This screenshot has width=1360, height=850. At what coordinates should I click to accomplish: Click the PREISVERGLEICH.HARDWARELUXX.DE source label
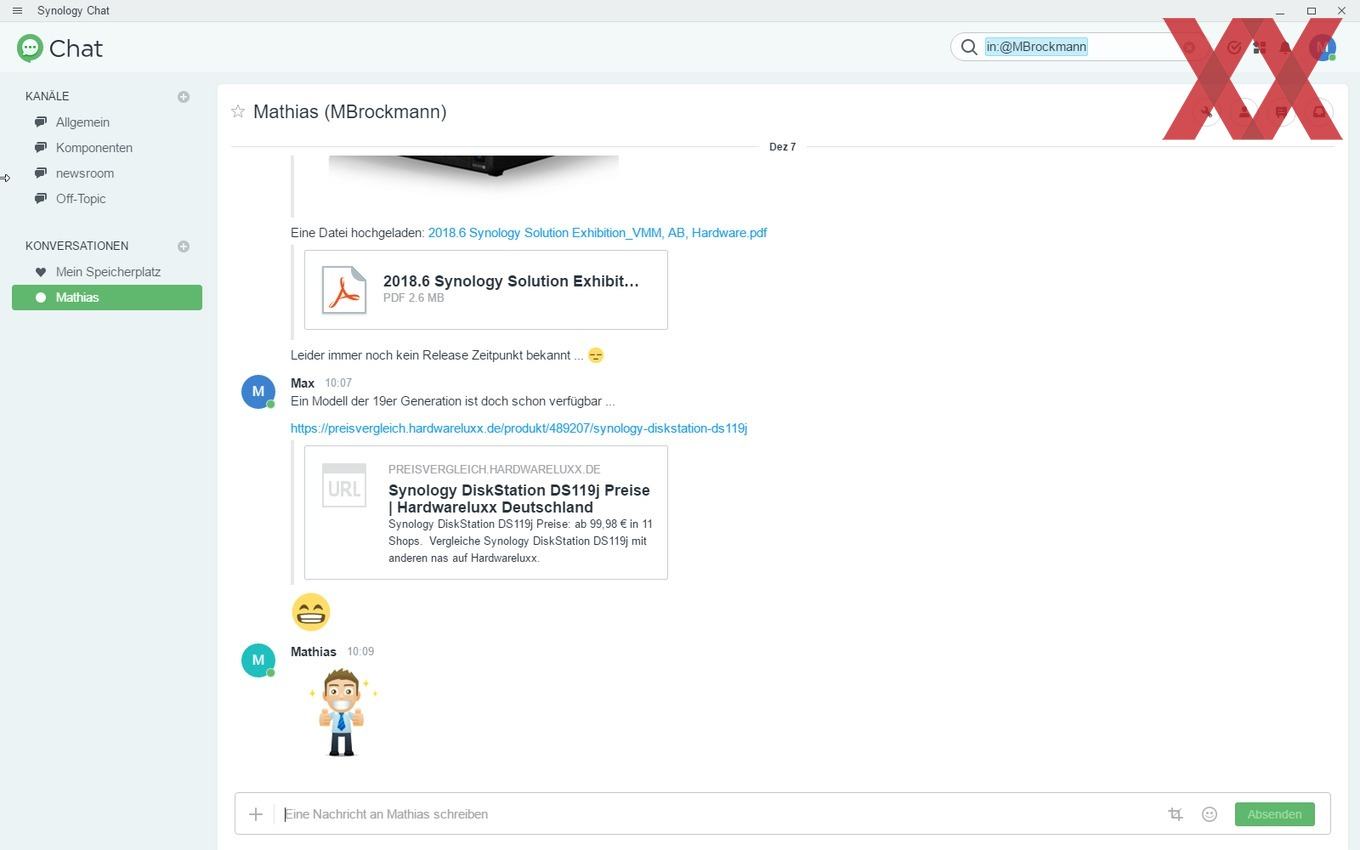pos(494,470)
